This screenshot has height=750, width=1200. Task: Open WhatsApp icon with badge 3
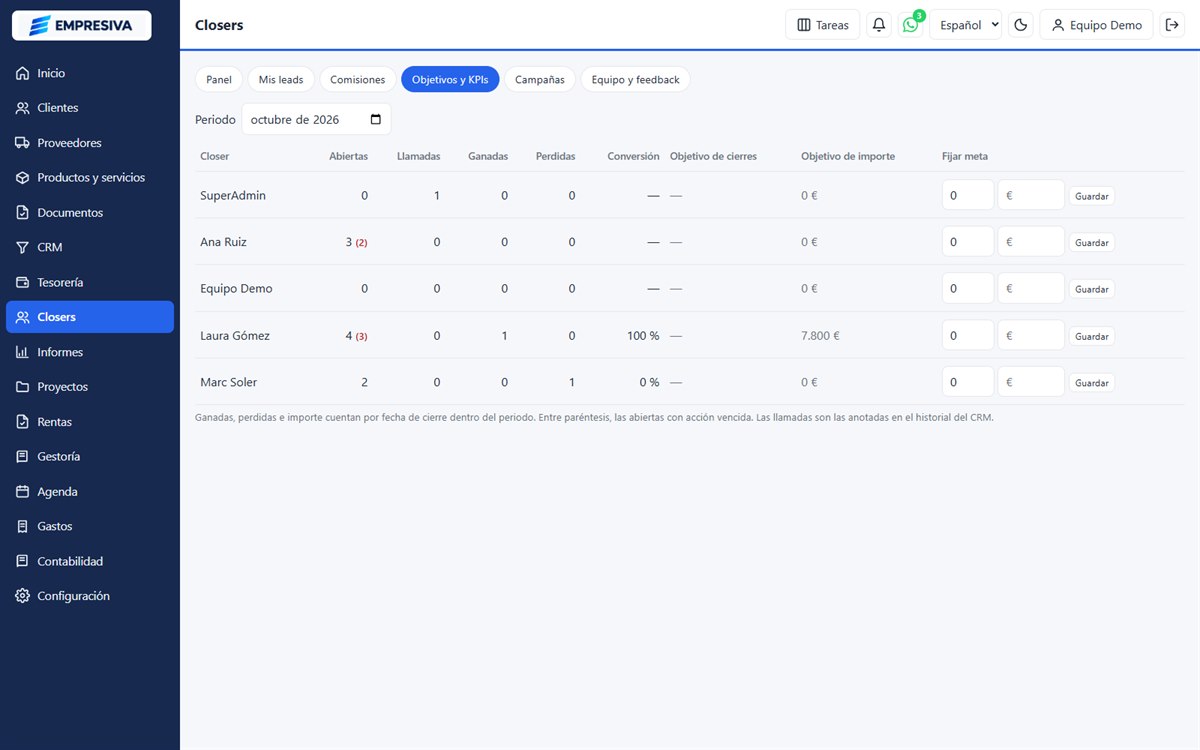pyautogui.click(x=911, y=25)
